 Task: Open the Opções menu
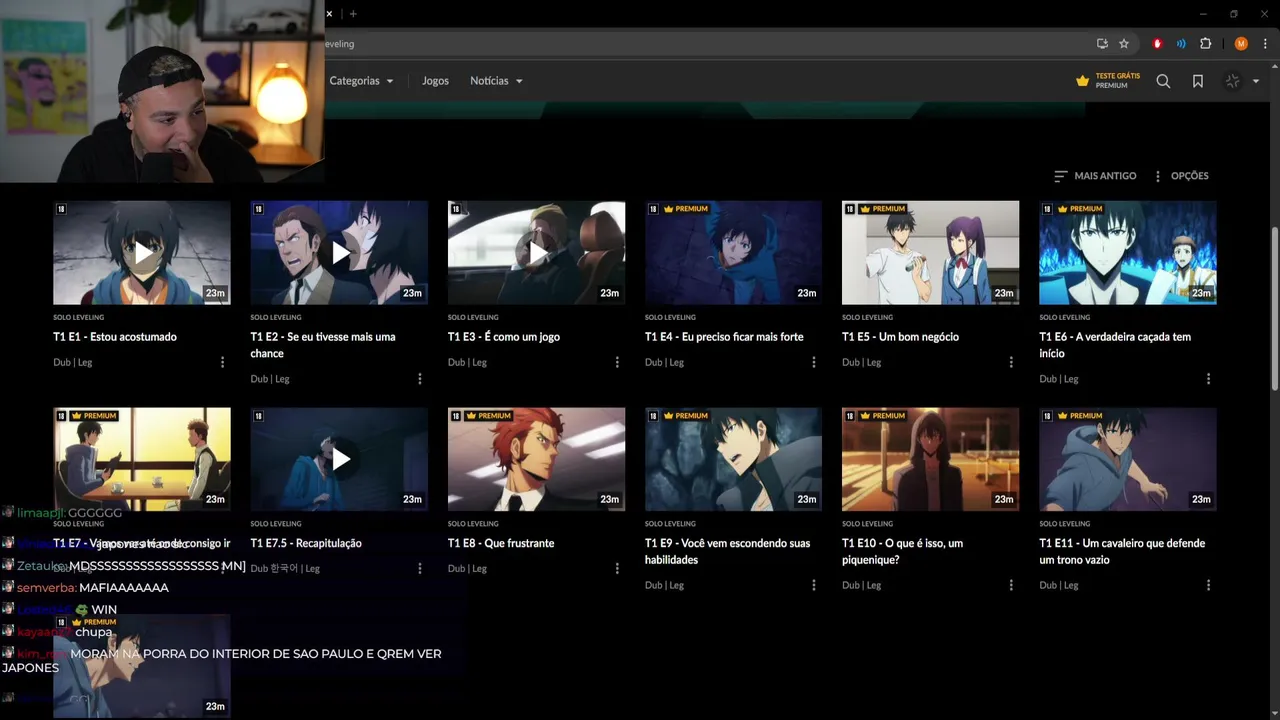coord(1181,176)
